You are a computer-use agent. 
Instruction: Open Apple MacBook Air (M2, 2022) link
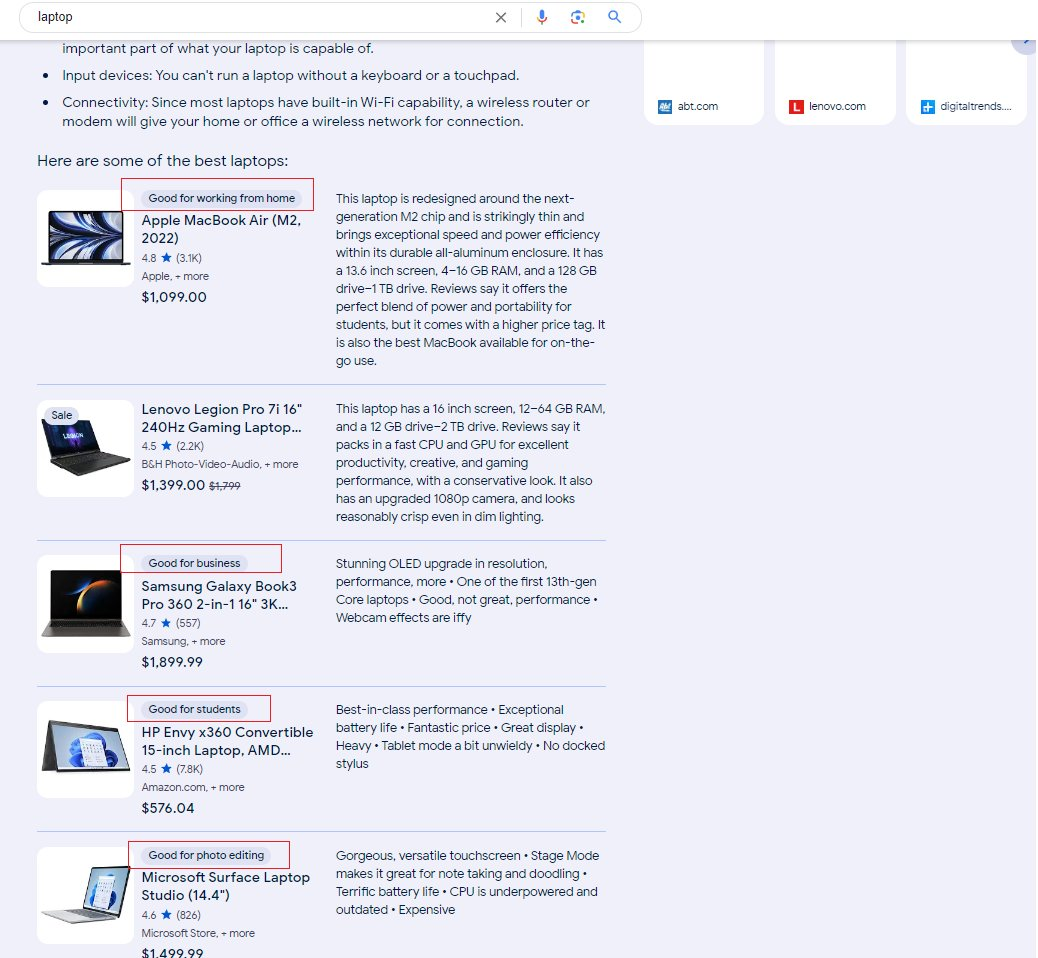point(220,229)
